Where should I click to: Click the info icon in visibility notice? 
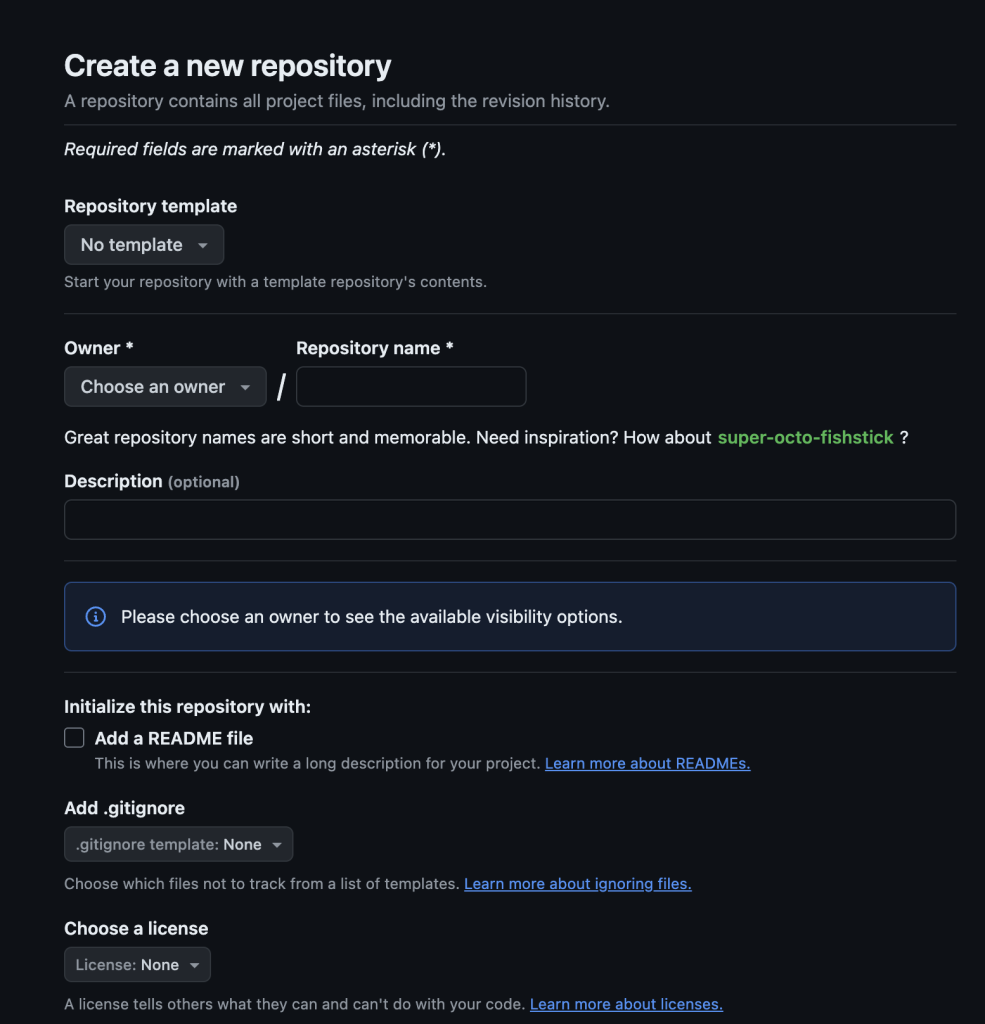[95, 616]
